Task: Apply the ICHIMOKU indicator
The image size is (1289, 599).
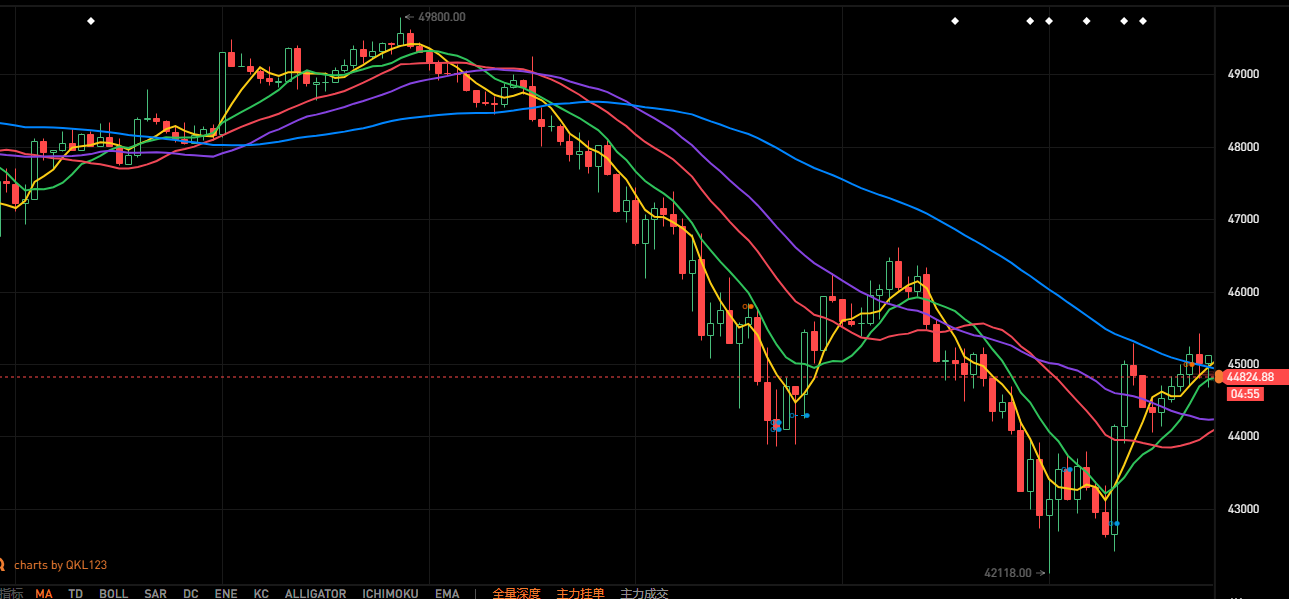Action: [390, 593]
